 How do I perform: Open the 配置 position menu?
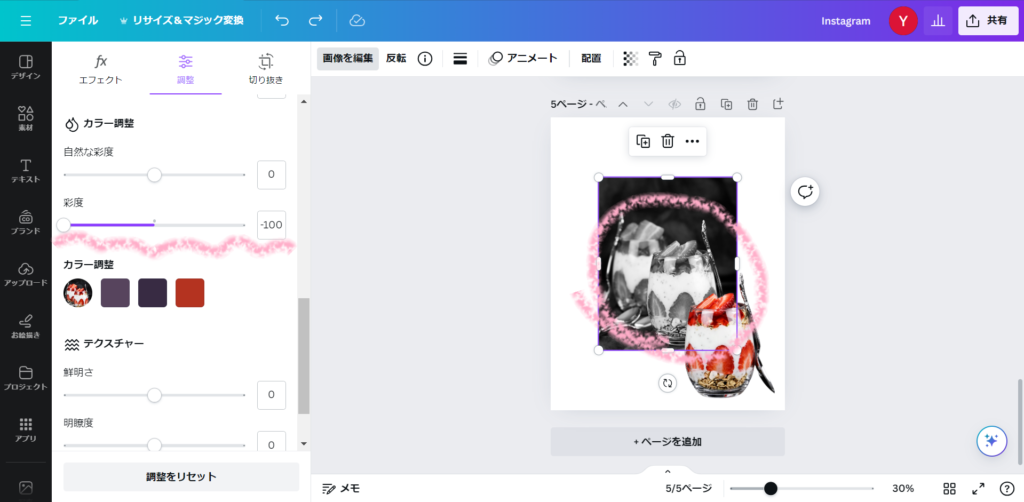(591, 58)
